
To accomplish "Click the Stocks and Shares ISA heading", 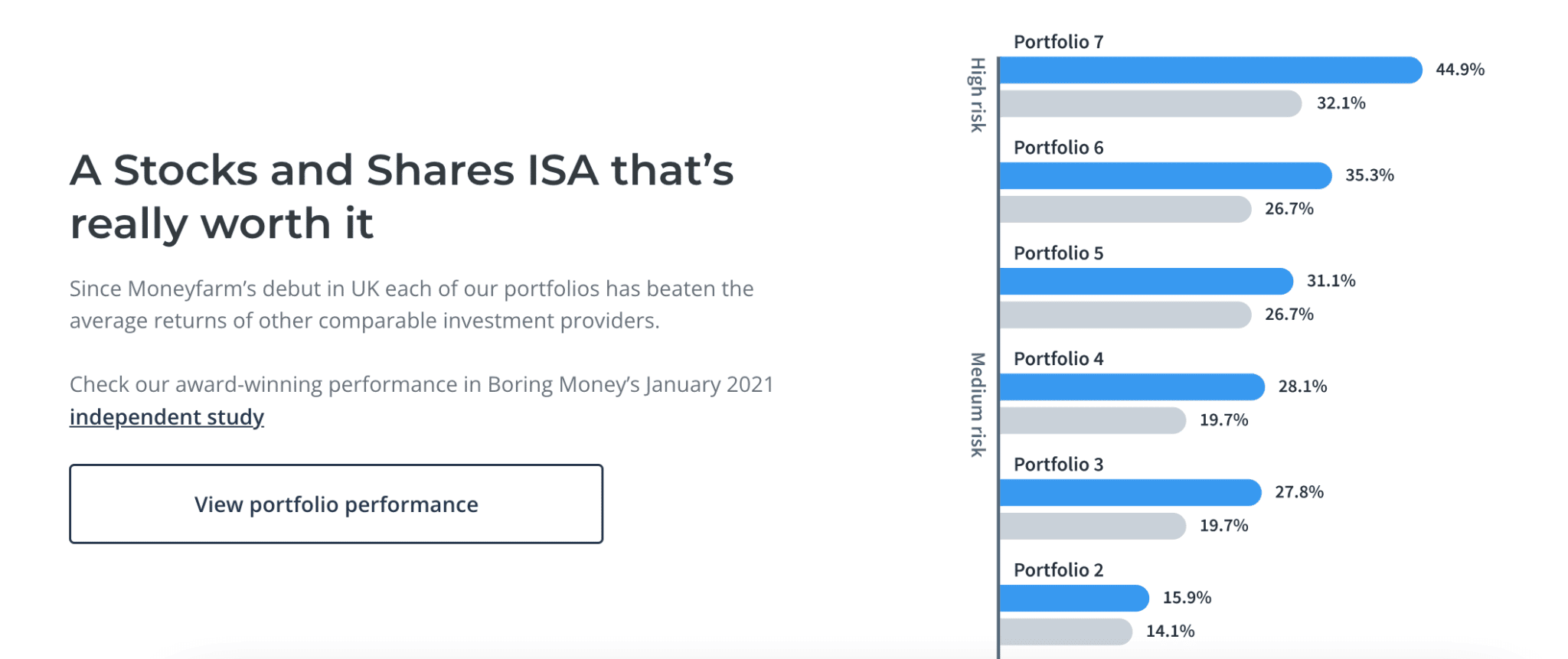I will click(x=401, y=196).
